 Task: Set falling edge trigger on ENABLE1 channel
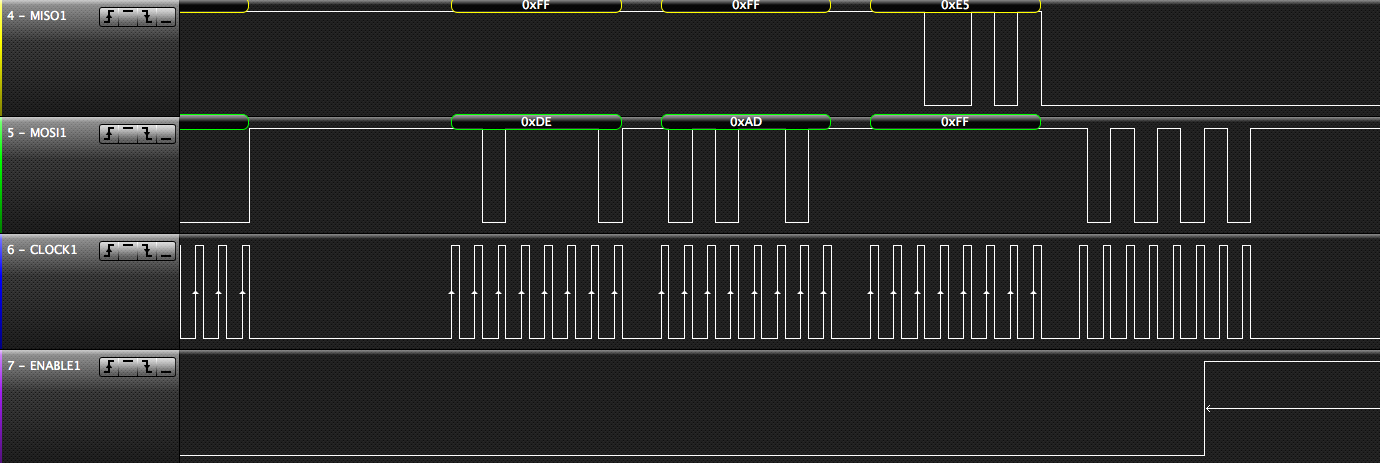coord(147,366)
